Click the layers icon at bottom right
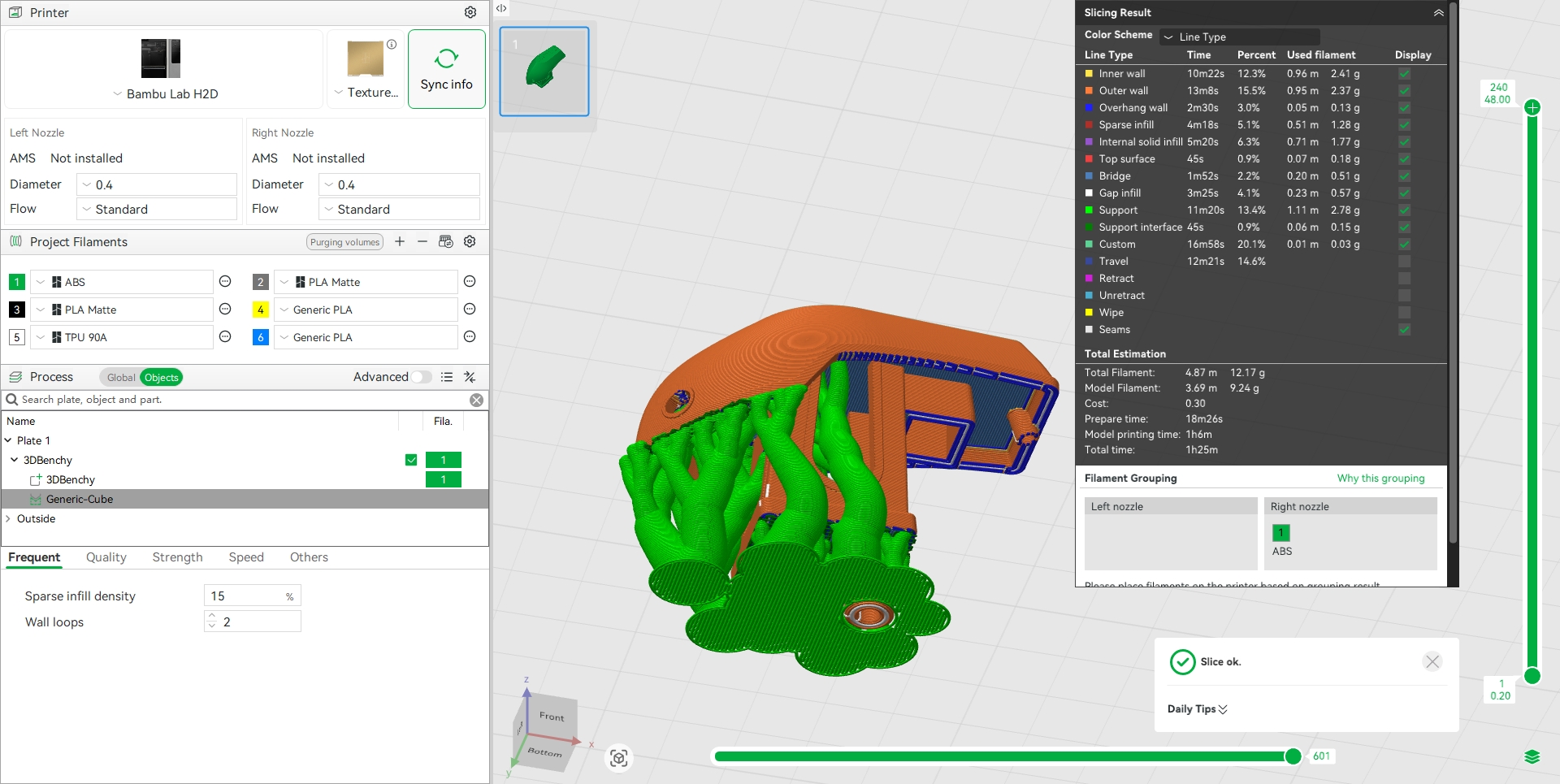 [x=1532, y=757]
